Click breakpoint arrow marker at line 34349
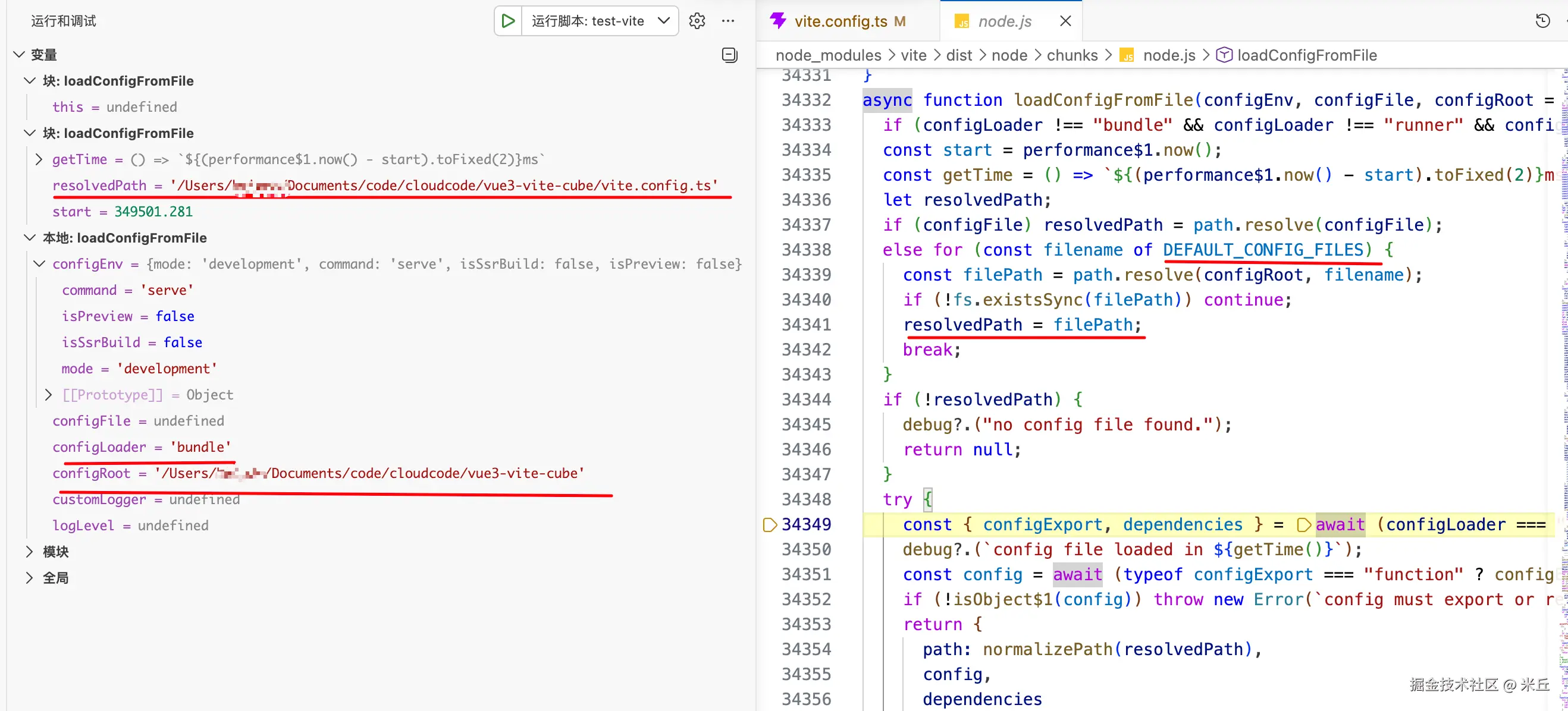Image resolution: width=1568 pixels, height=711 pixels. click(769, 524)
